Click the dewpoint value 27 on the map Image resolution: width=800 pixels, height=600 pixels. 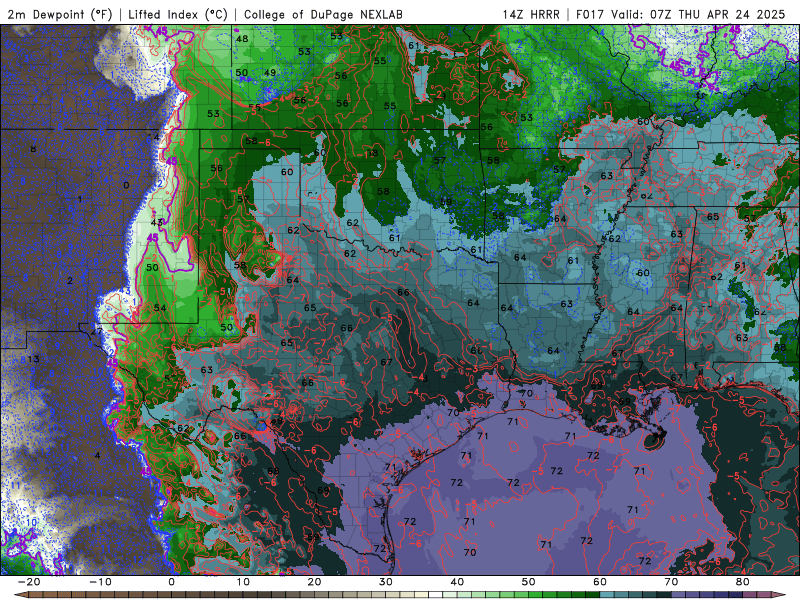96,331
